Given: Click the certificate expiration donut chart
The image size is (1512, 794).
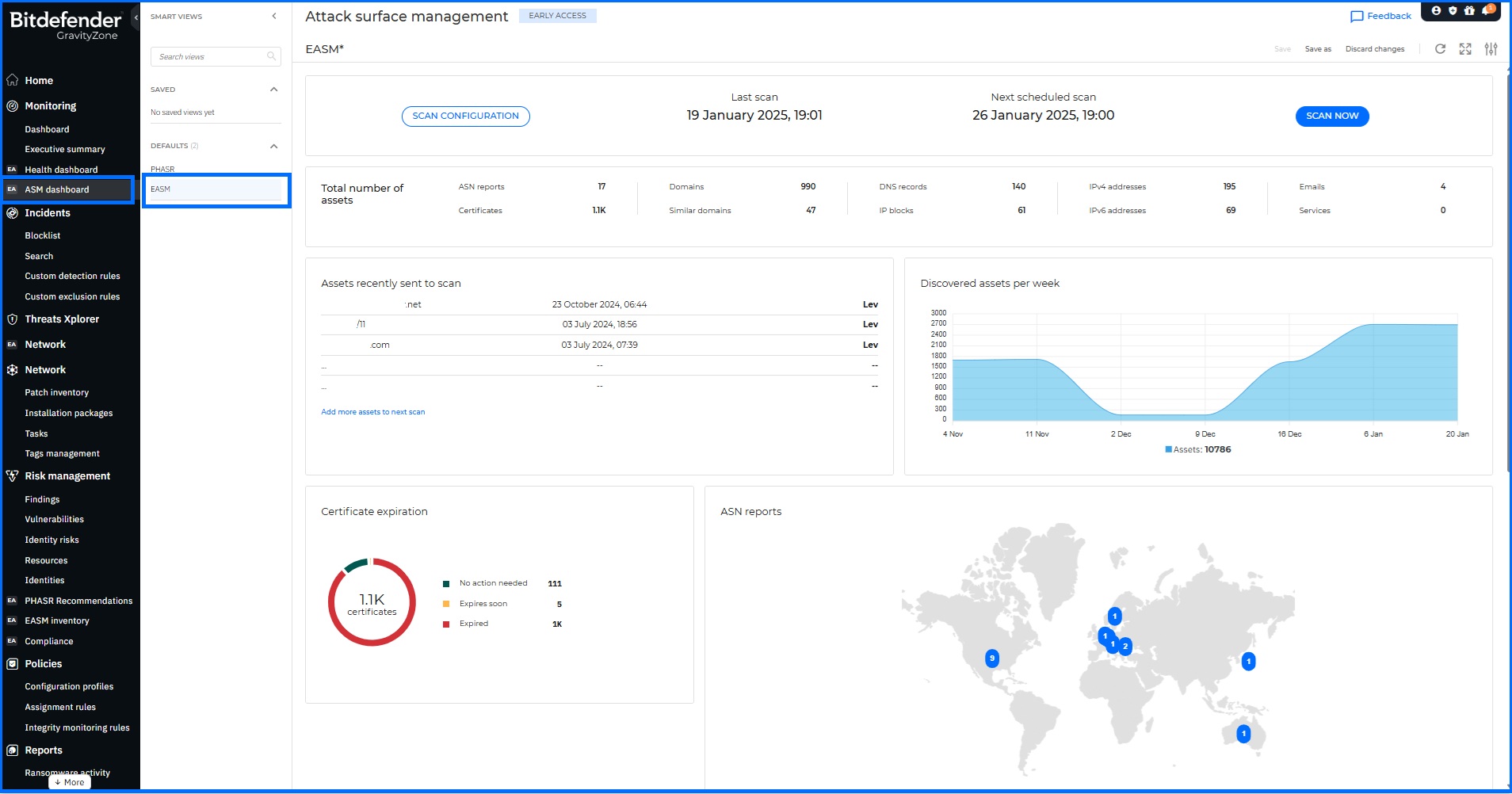Looking at the screenshot, I should pyautogui.click(x=372, y=602).
